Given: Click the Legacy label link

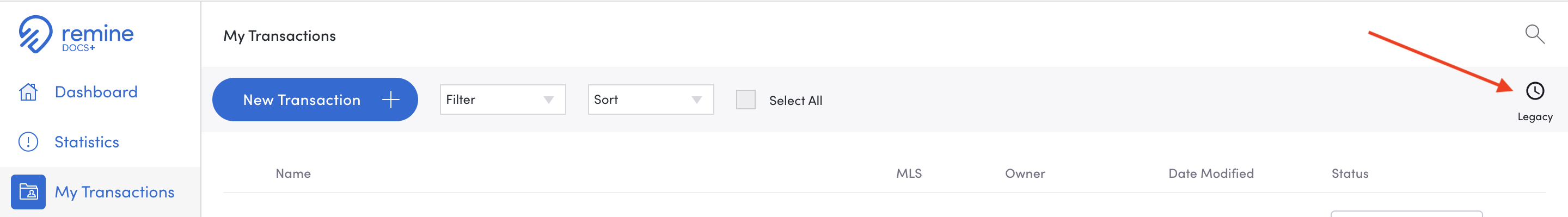Looking at the screenshot, I should tap(1535, 117).
